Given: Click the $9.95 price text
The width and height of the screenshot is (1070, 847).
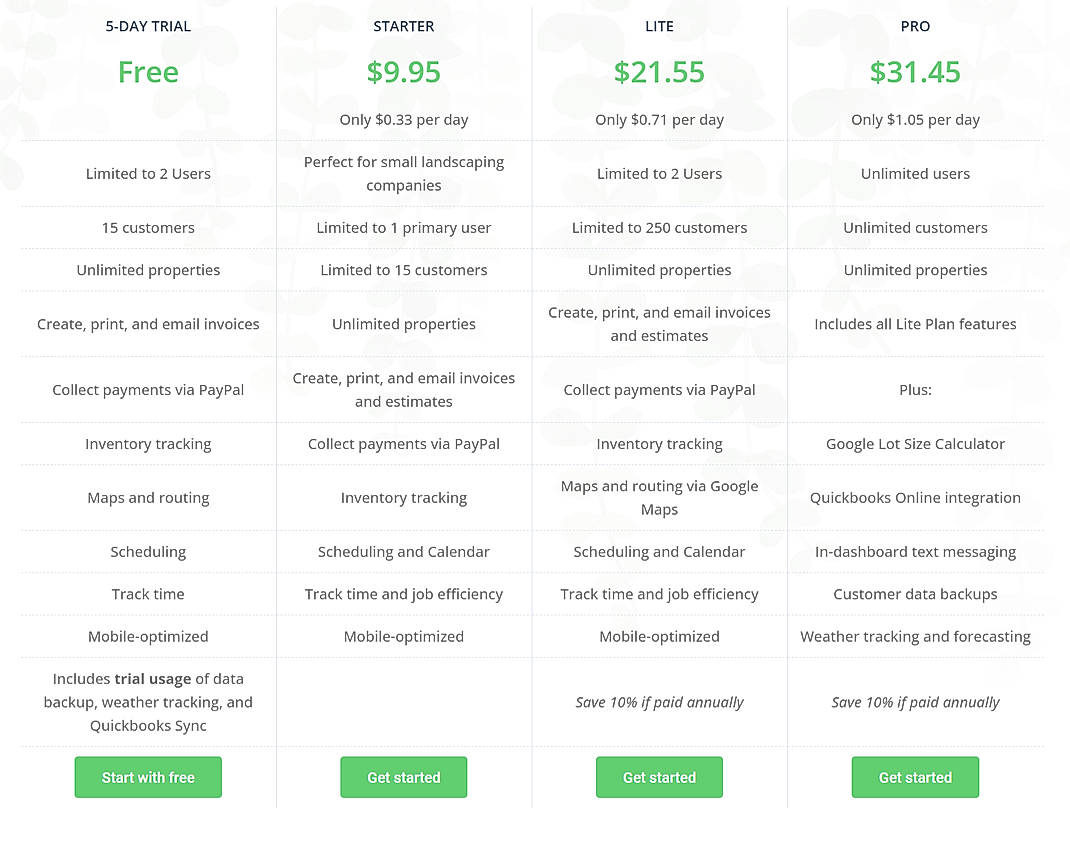Looking at the screenshot, I should 404,71.
